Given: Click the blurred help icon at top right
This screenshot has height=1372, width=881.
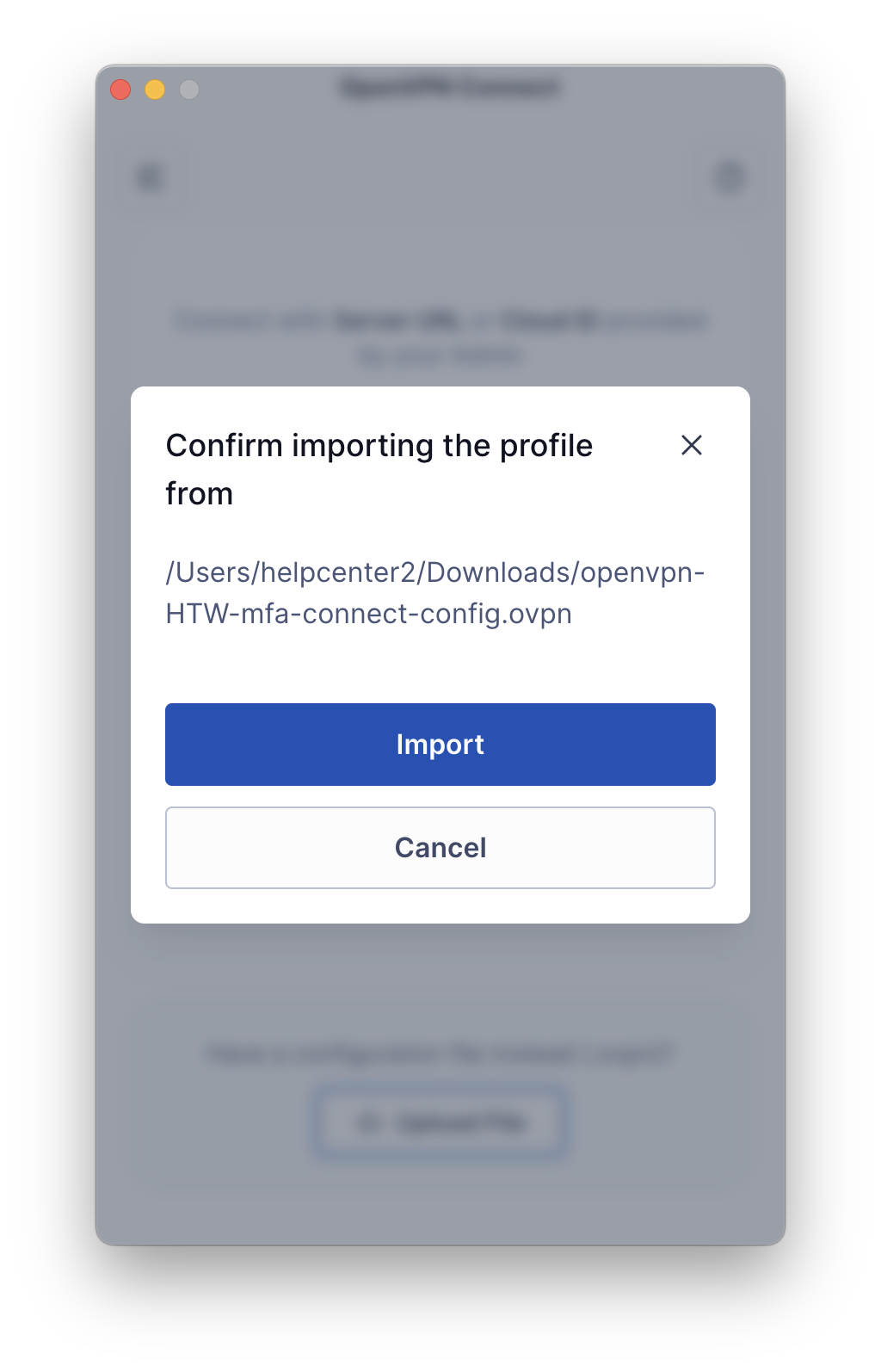Looking at the screenshot, I should click(x=729, y=178).
